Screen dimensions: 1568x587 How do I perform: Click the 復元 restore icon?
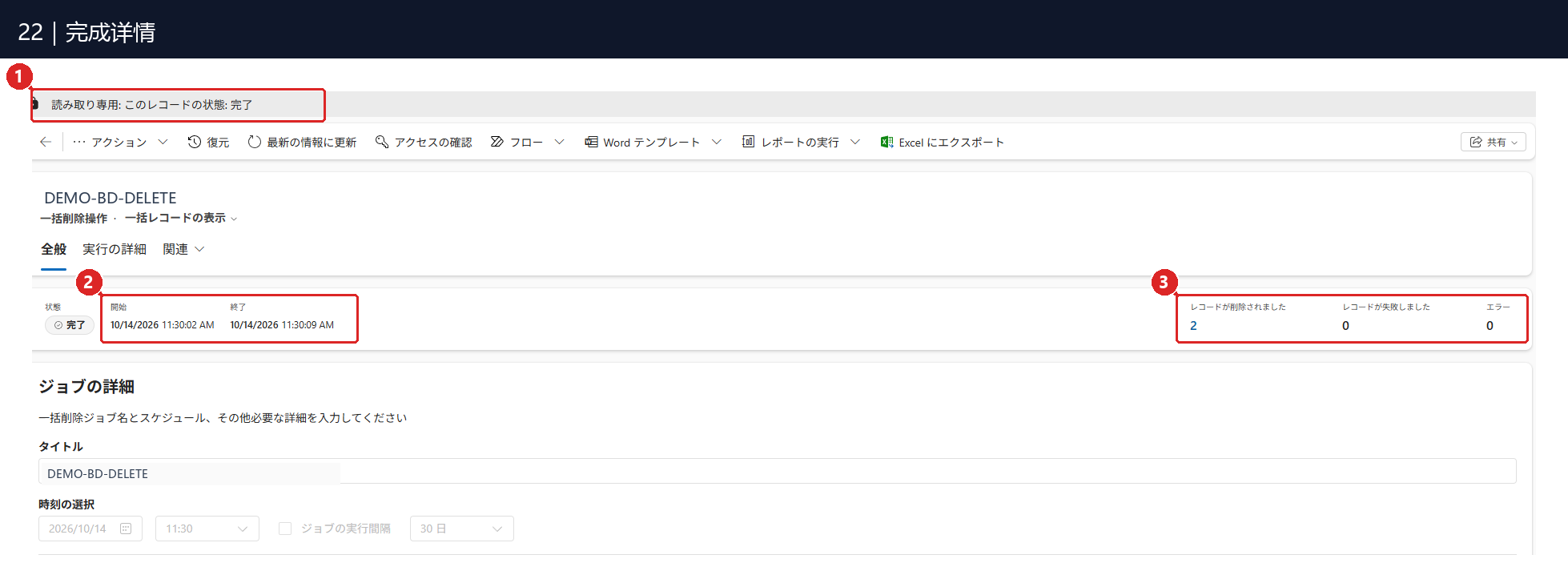tap(195, 142)
